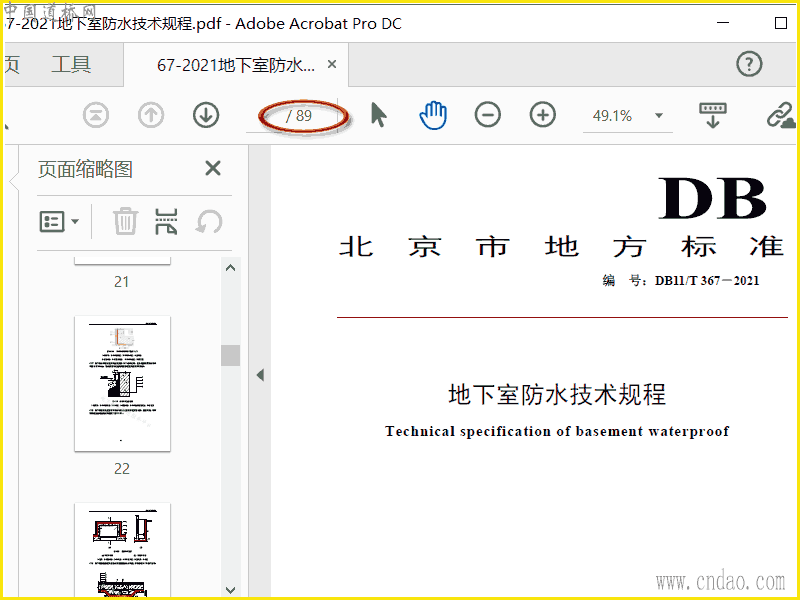Screen dimensions: 800x600
Task: Maximize the Acrobat window
Action: pyautogui.click(x=781, y=23)
